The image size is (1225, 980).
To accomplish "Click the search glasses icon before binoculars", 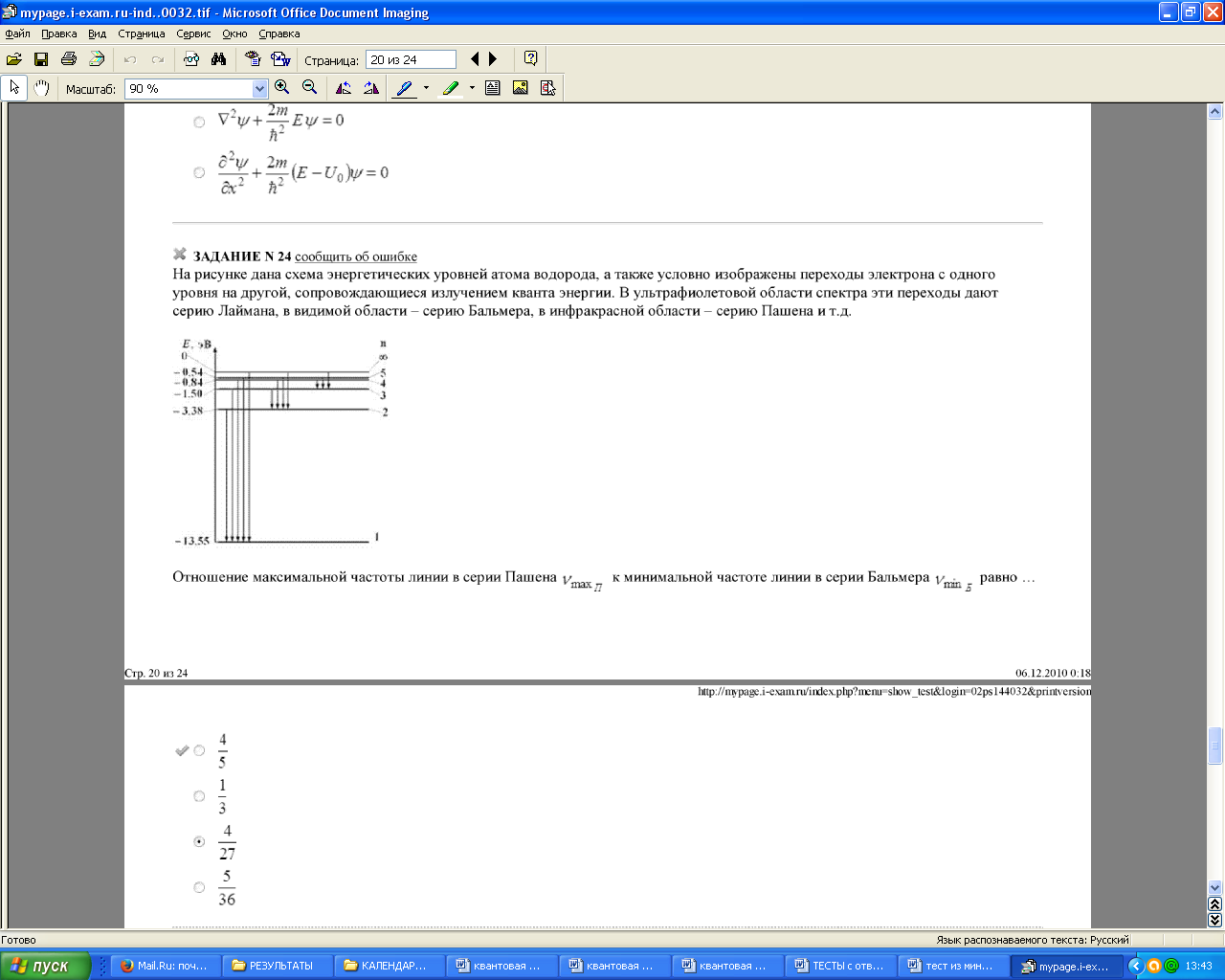I will click(x=191, y=59).
